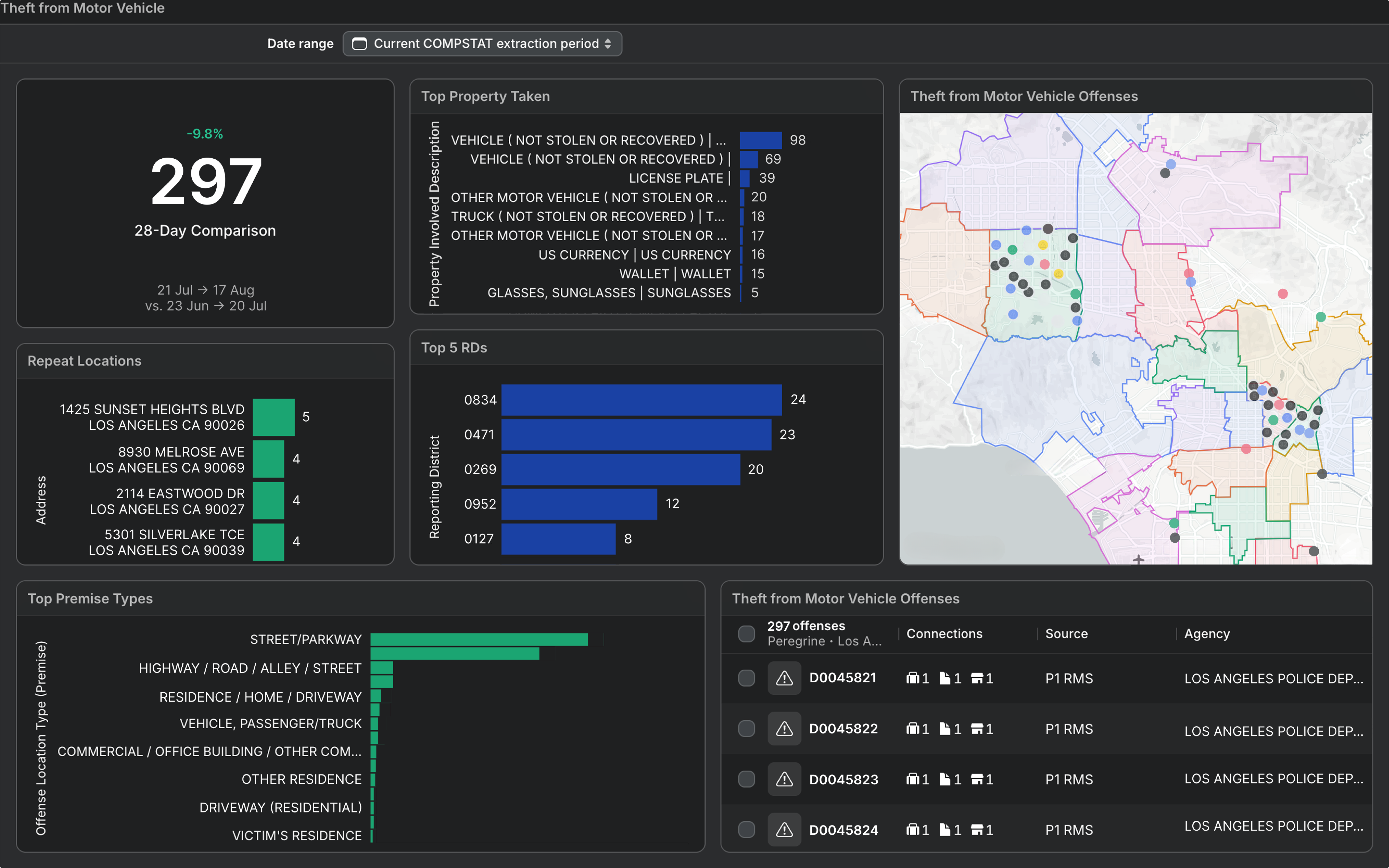Click the GLASSES, SUNGLASSES property label
This screenshot has height=868, width=1389.
(x=609, y=293)
